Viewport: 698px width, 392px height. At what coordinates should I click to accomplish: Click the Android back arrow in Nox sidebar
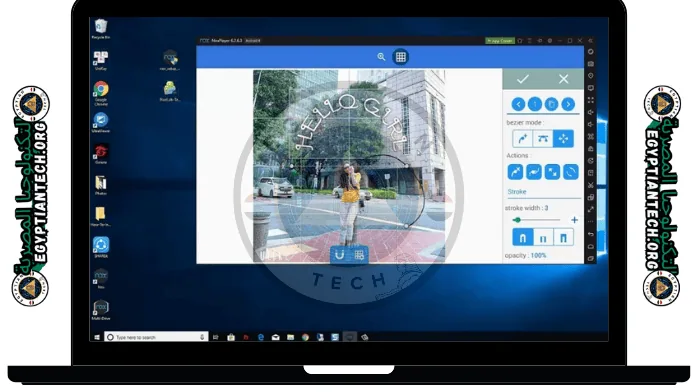coord(591,234)
